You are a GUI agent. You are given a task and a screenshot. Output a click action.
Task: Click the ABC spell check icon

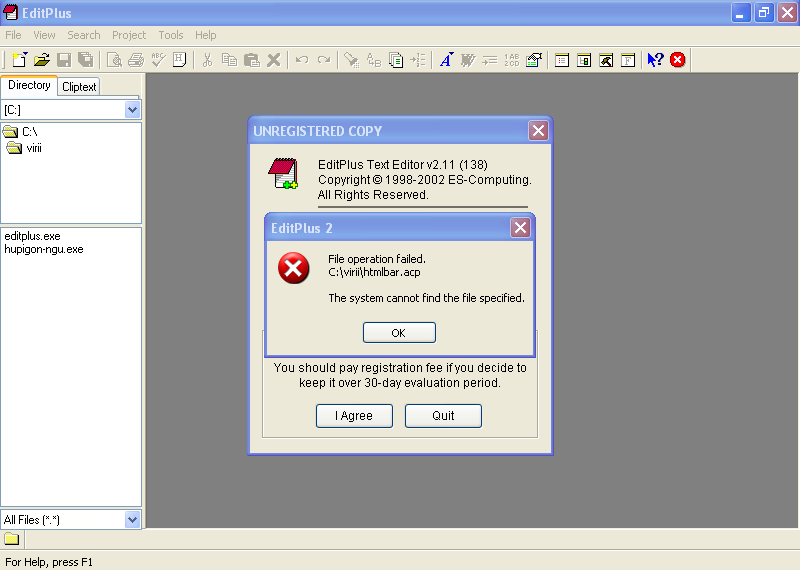(158, 60)
